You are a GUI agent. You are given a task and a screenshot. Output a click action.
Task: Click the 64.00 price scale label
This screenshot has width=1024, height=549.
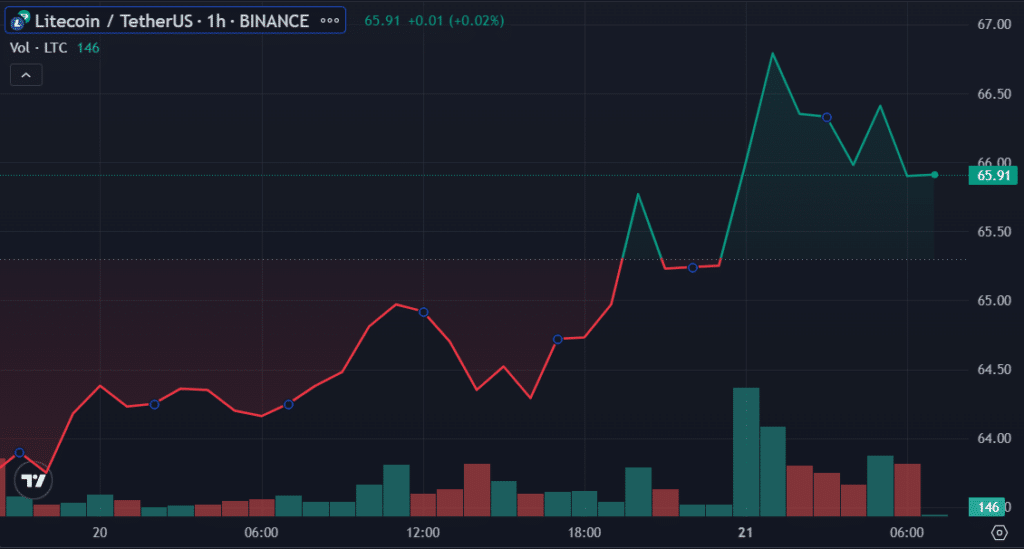pyautogui.click(x=994, y=438)
